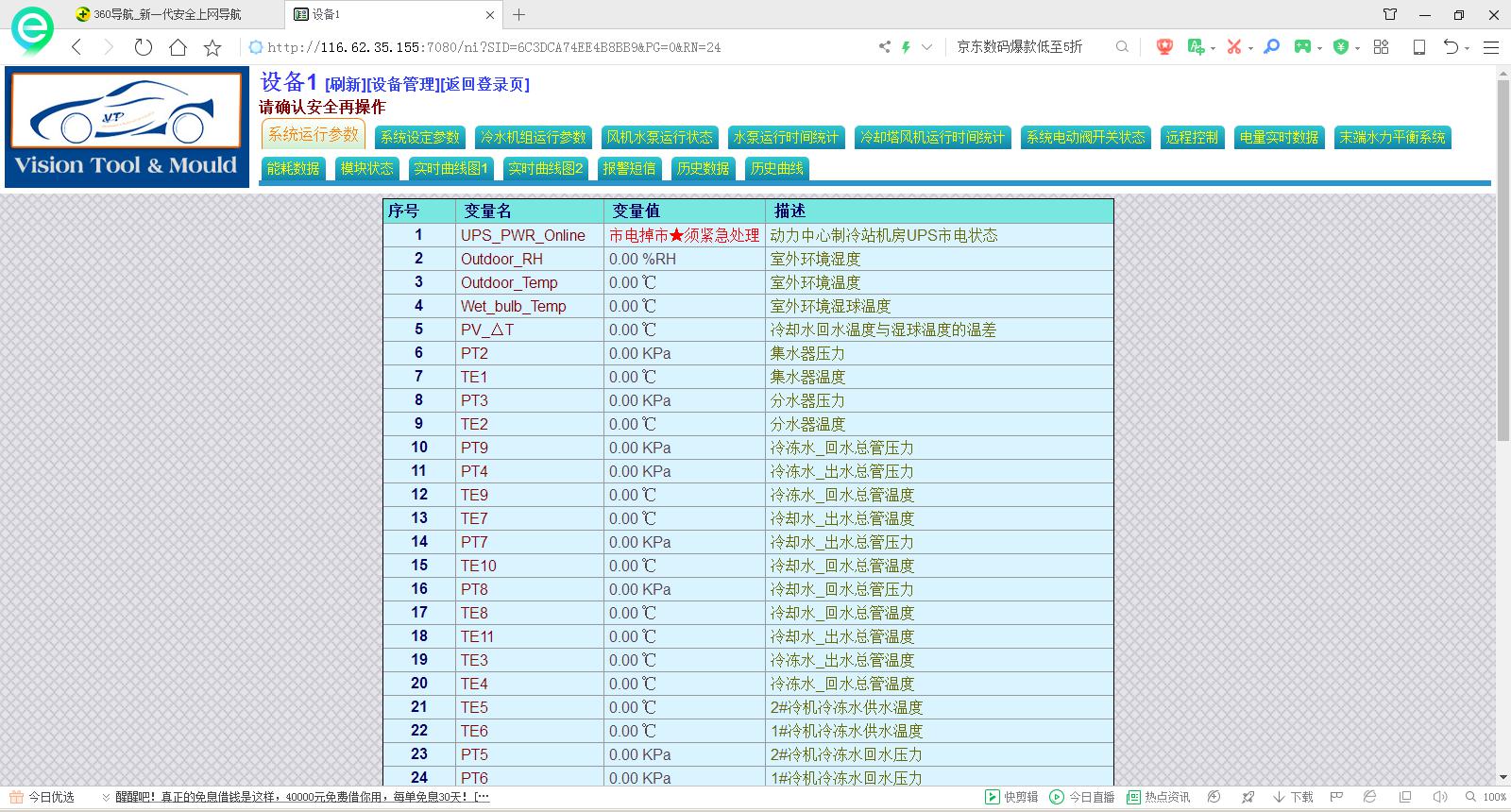Click the 下载 download icon in status bar
The image size is (1511, 812).
click(1293, 797)
